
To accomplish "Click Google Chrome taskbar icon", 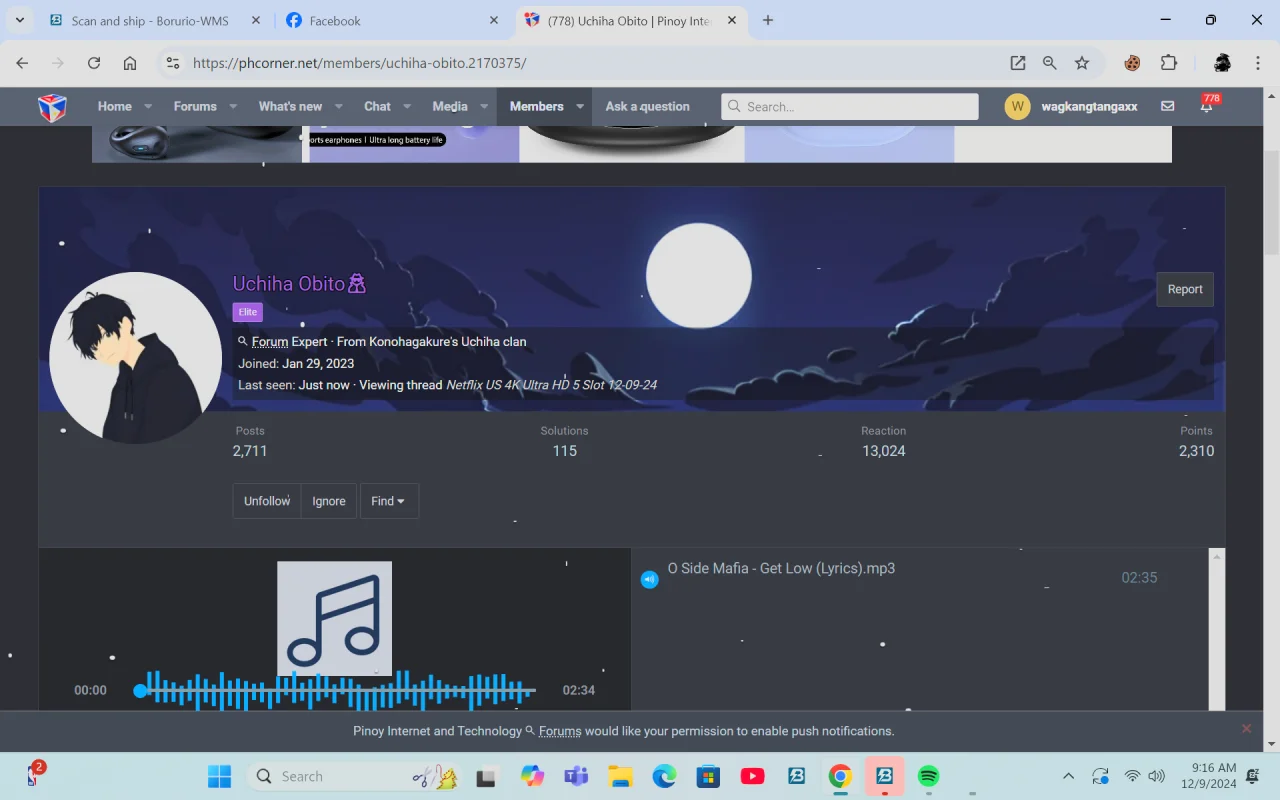I will (x=840, y=776).
